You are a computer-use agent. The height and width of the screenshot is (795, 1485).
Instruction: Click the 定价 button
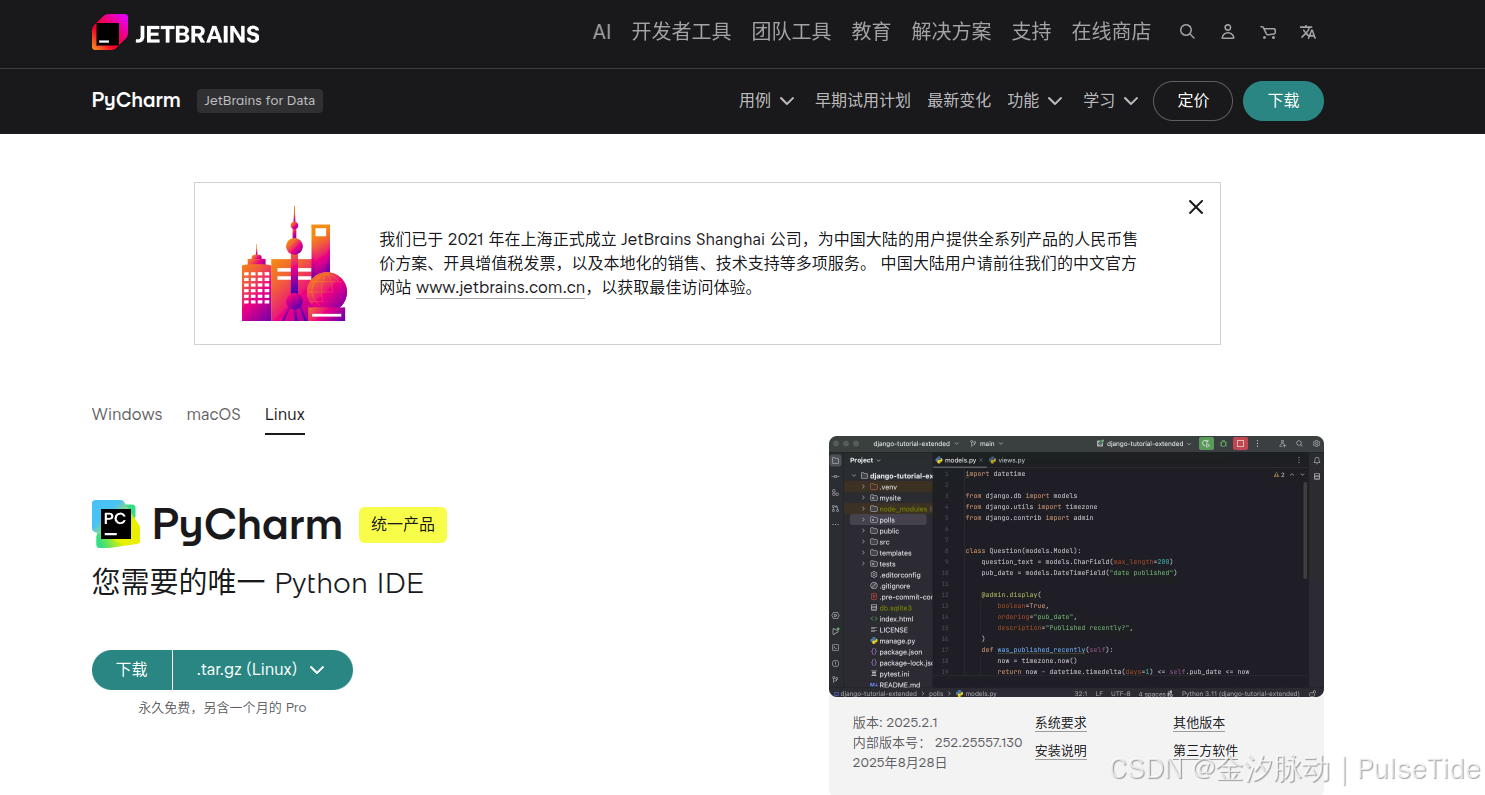coord(1193,101)
